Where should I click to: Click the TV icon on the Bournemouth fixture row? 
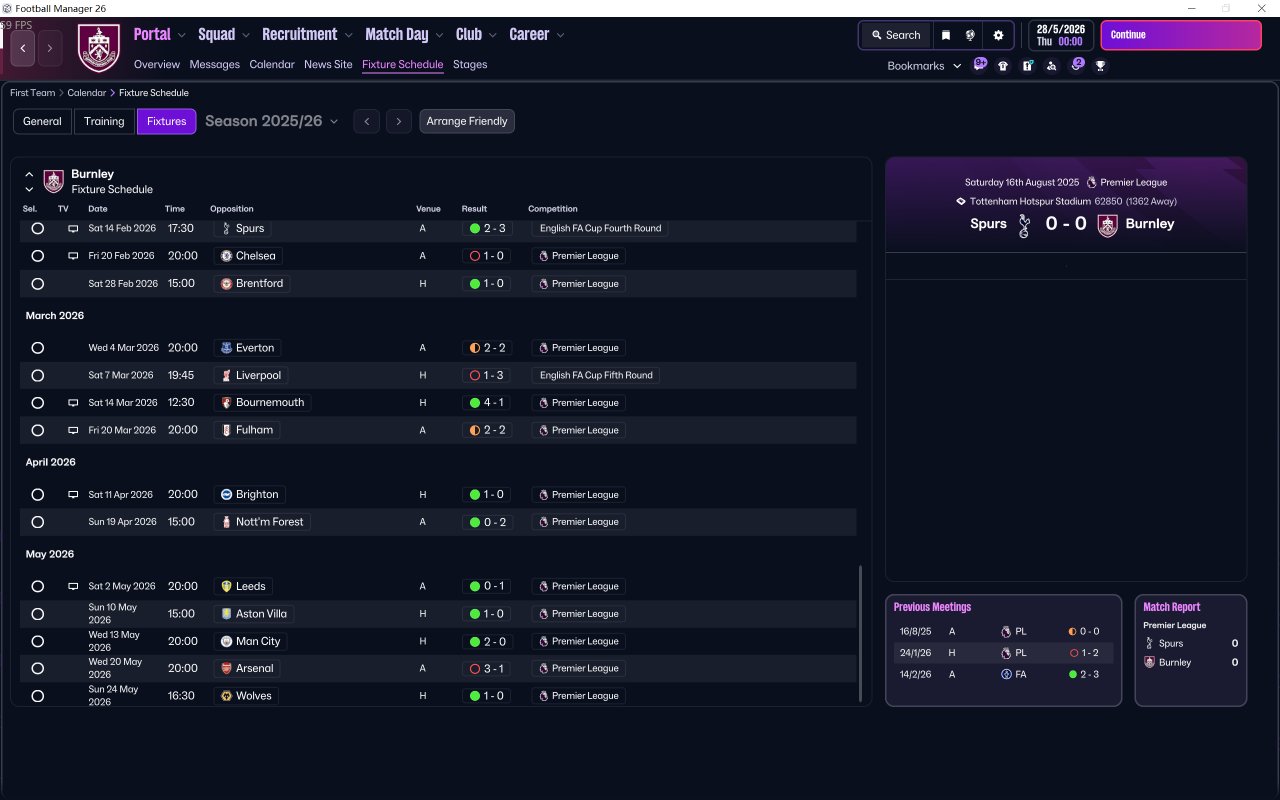73,403
